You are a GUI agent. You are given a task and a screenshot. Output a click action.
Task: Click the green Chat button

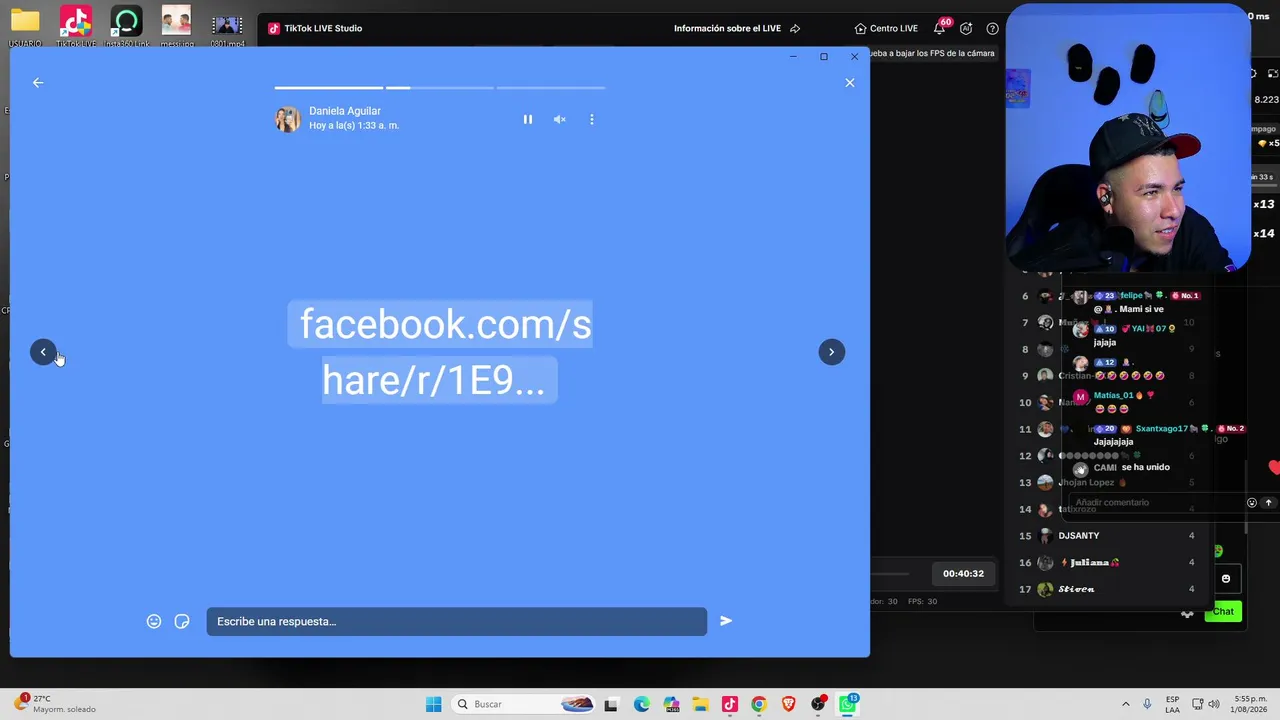coord(1223,611)
